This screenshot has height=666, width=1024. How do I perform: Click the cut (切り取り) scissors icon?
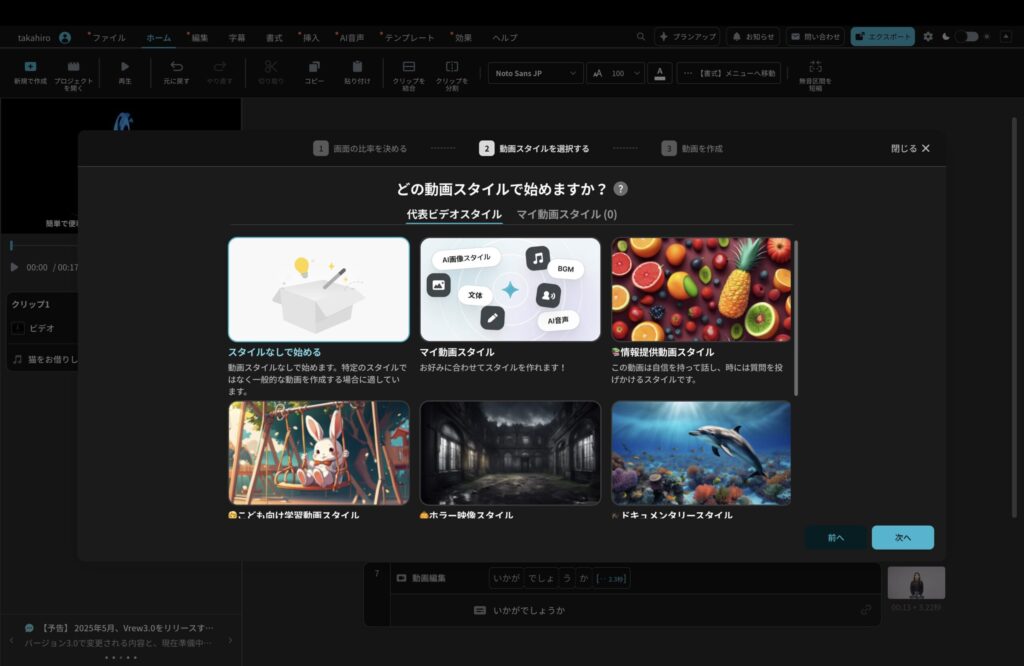270,67
